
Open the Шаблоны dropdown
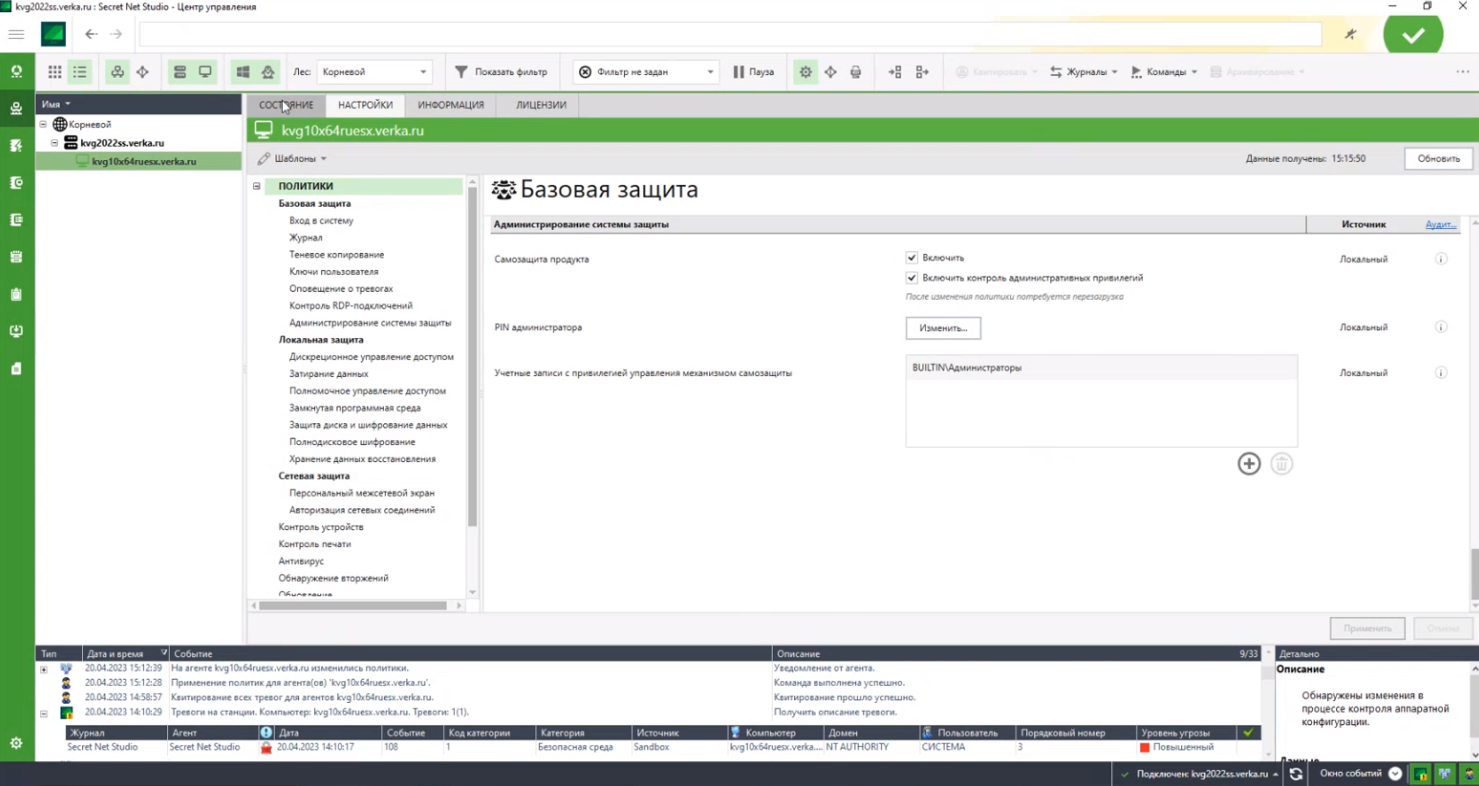coord(293,158)
